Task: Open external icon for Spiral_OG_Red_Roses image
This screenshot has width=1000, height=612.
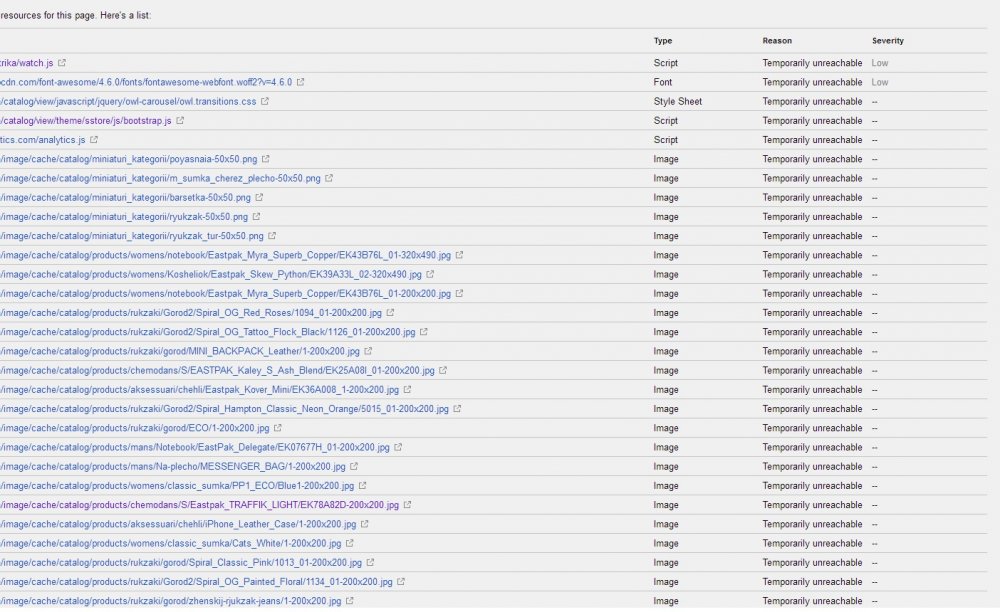Action: coord(390,313)
